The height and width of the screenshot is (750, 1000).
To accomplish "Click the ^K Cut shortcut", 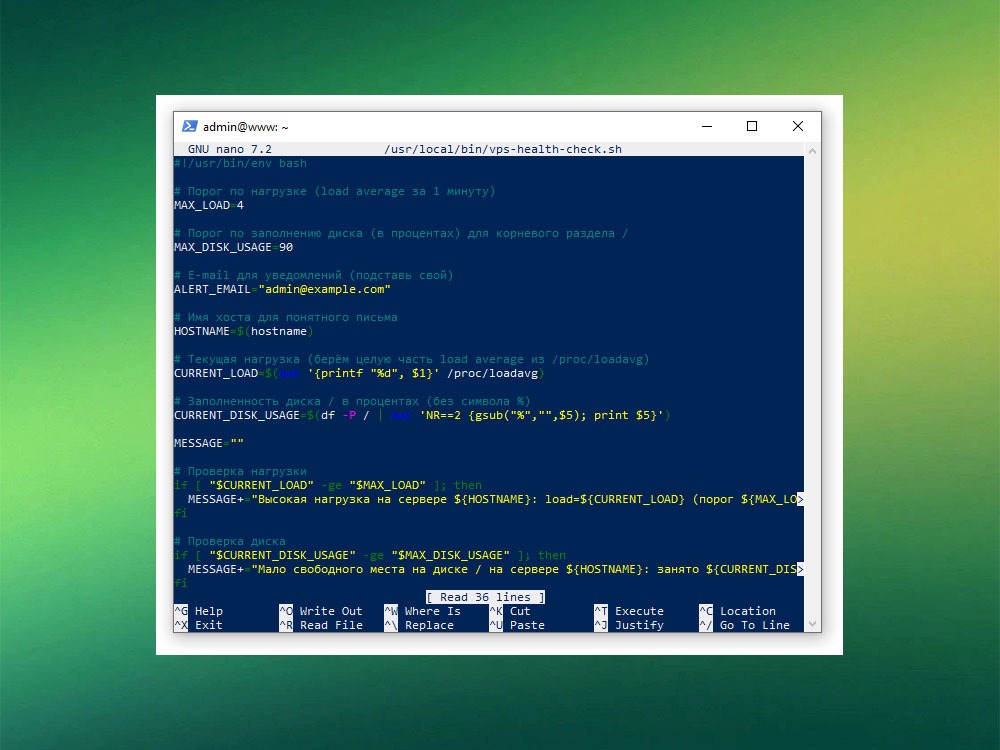I will click(x=510, y=611).
